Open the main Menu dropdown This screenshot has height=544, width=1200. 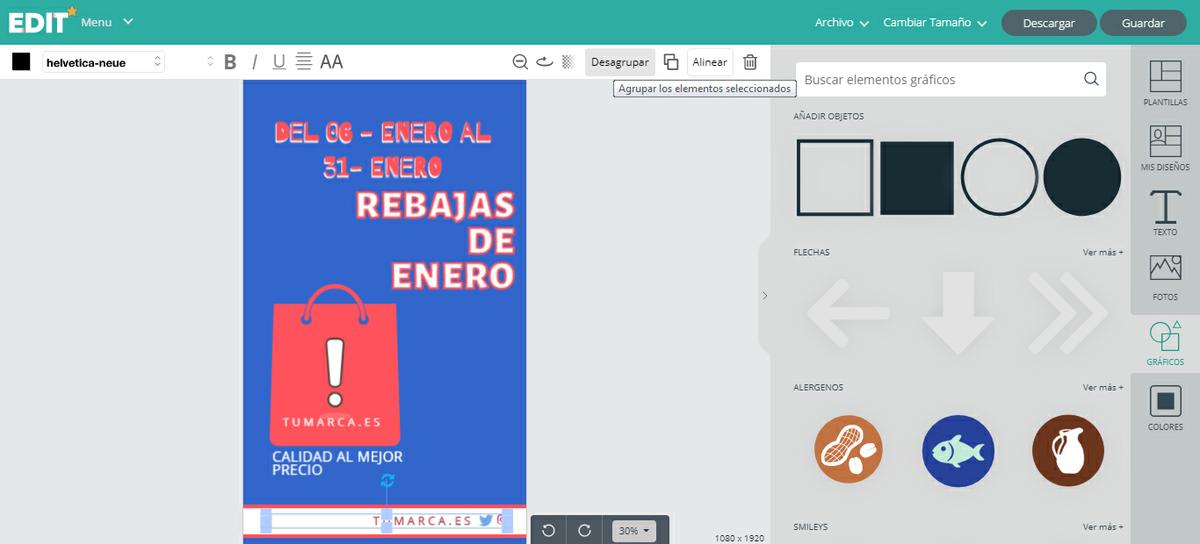[106, 22]
